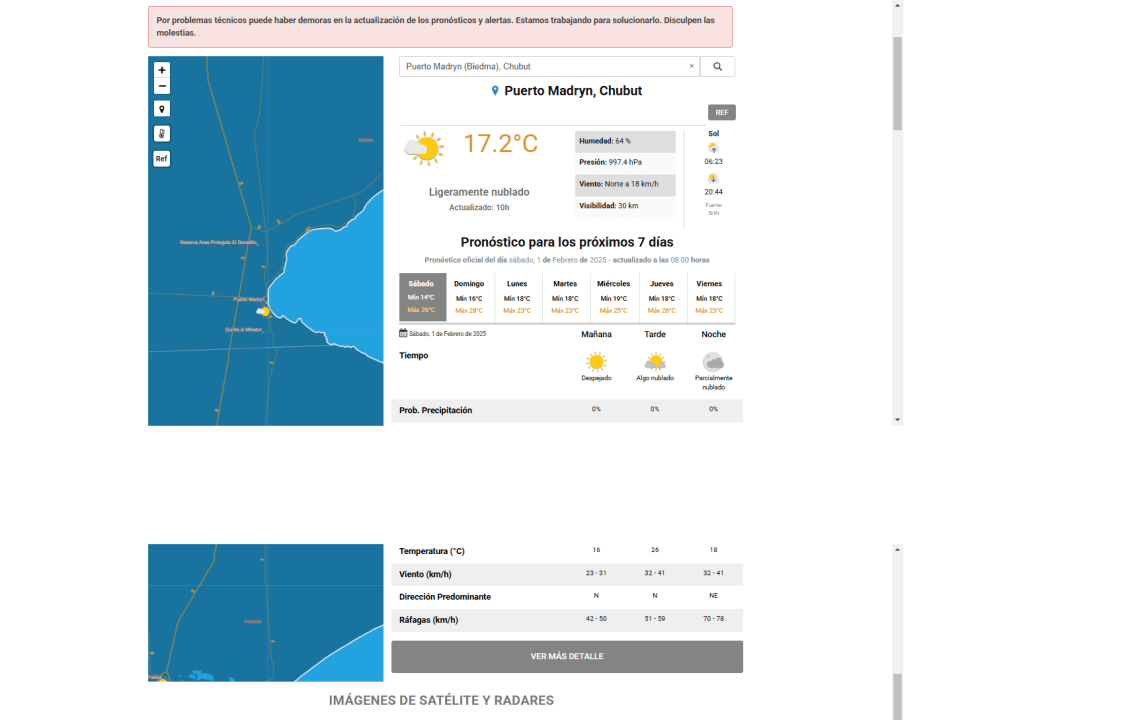The height and width of the screenshot is (720, 1126).
Task: Select the Domingo forecast tab
Action: (x=469, y=297)
